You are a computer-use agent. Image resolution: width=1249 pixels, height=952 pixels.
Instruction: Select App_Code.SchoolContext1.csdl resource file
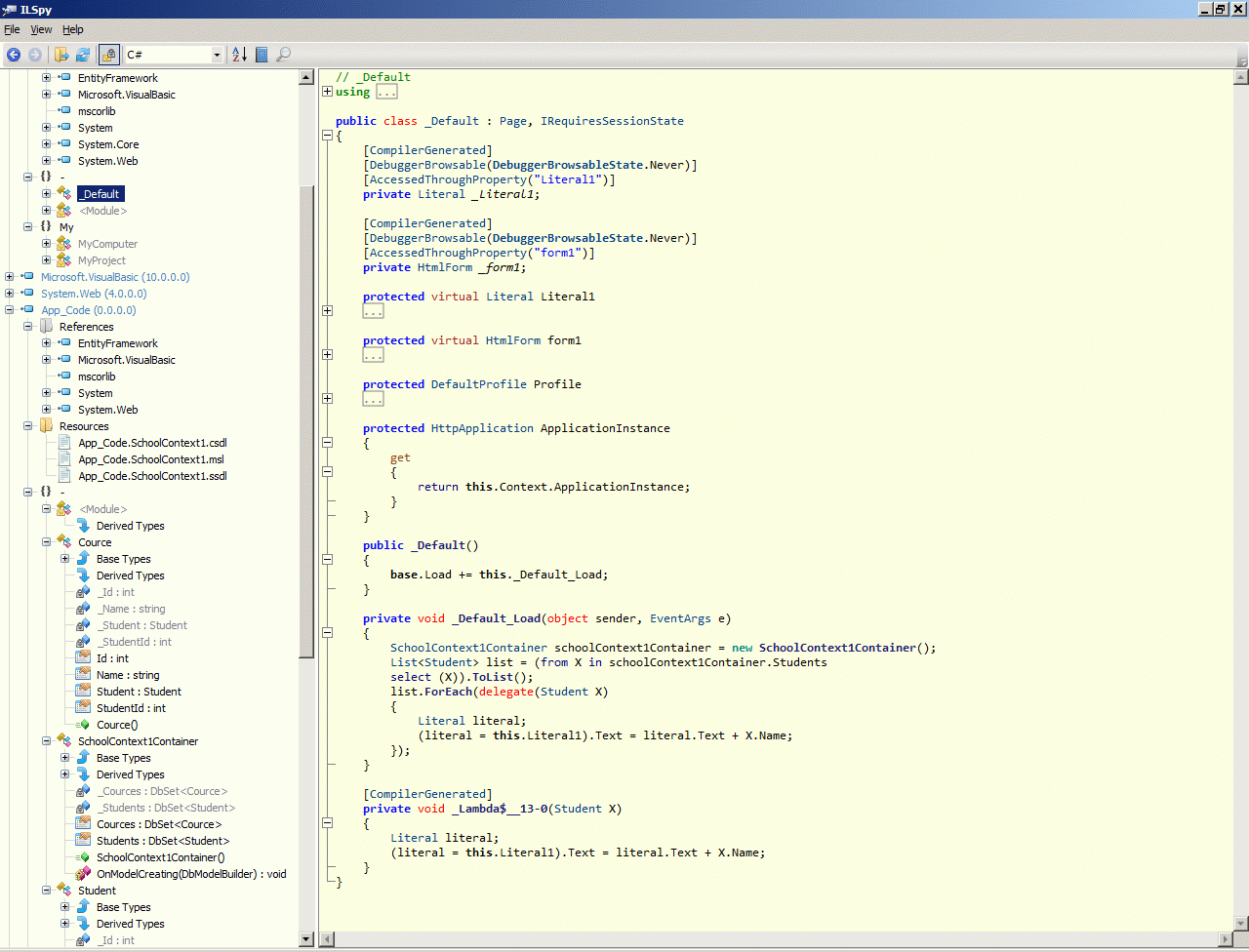tap(151, 443)
